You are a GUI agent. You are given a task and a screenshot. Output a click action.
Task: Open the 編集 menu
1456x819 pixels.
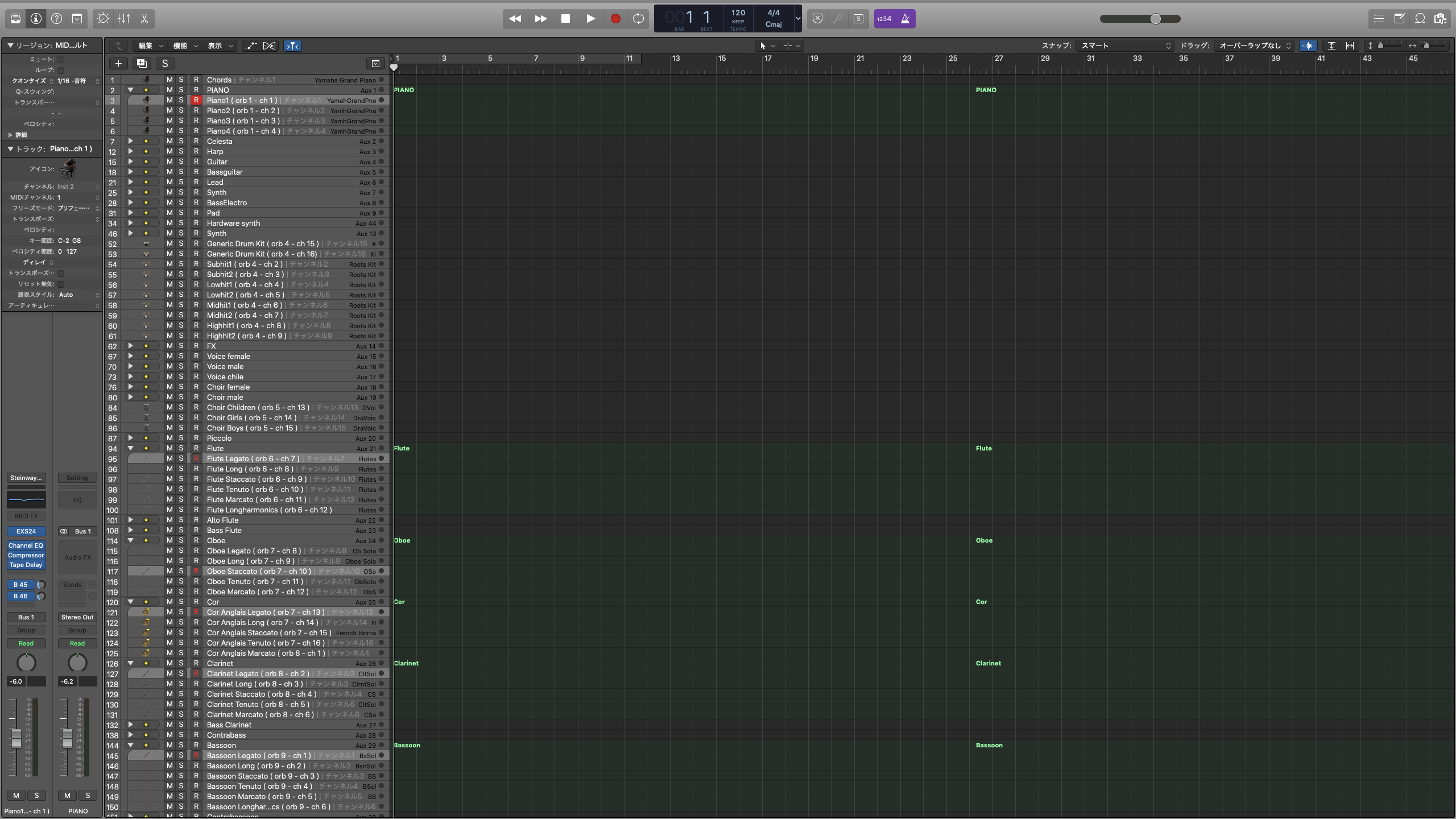(151, 45)
